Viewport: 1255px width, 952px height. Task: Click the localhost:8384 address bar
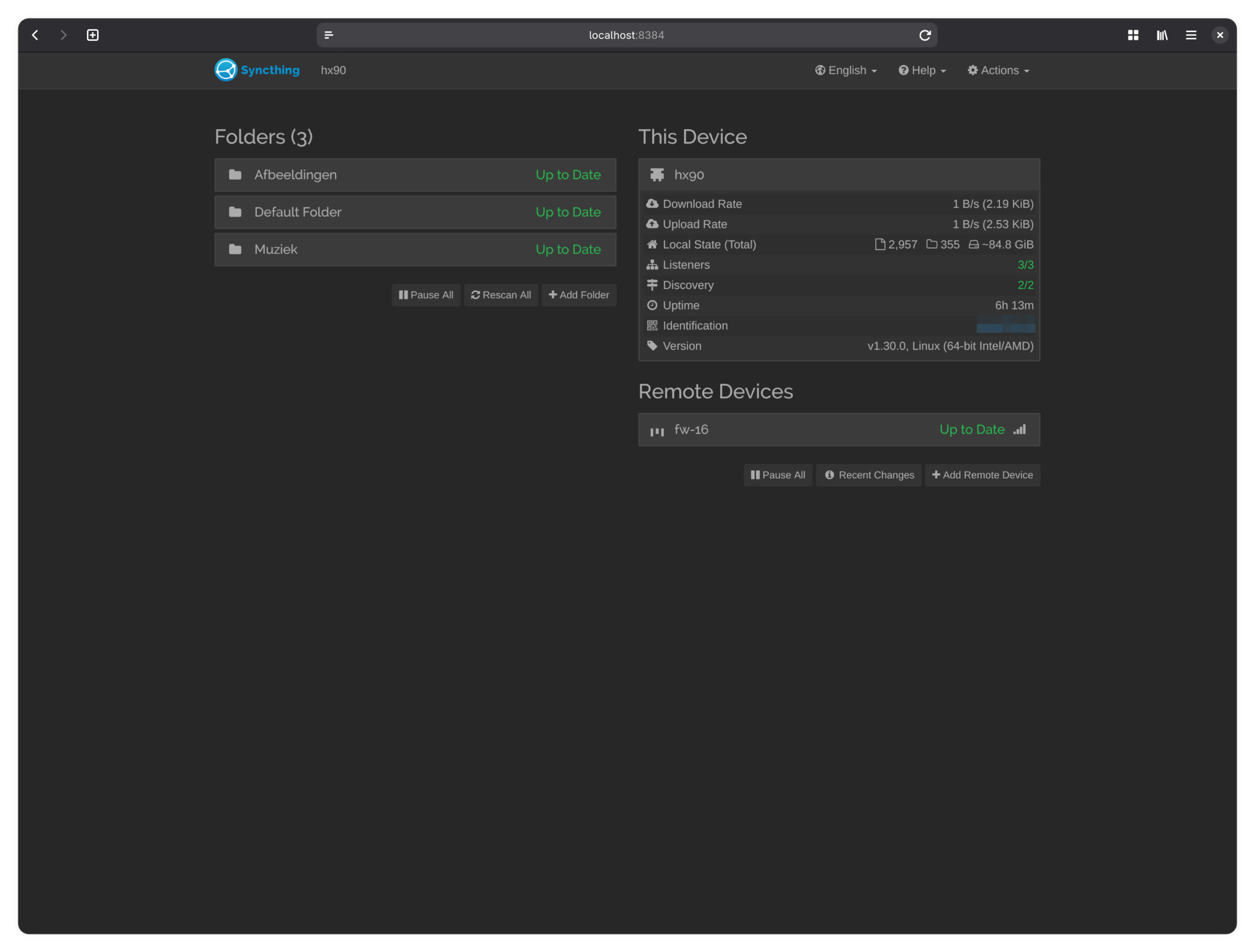pos(626,35)
